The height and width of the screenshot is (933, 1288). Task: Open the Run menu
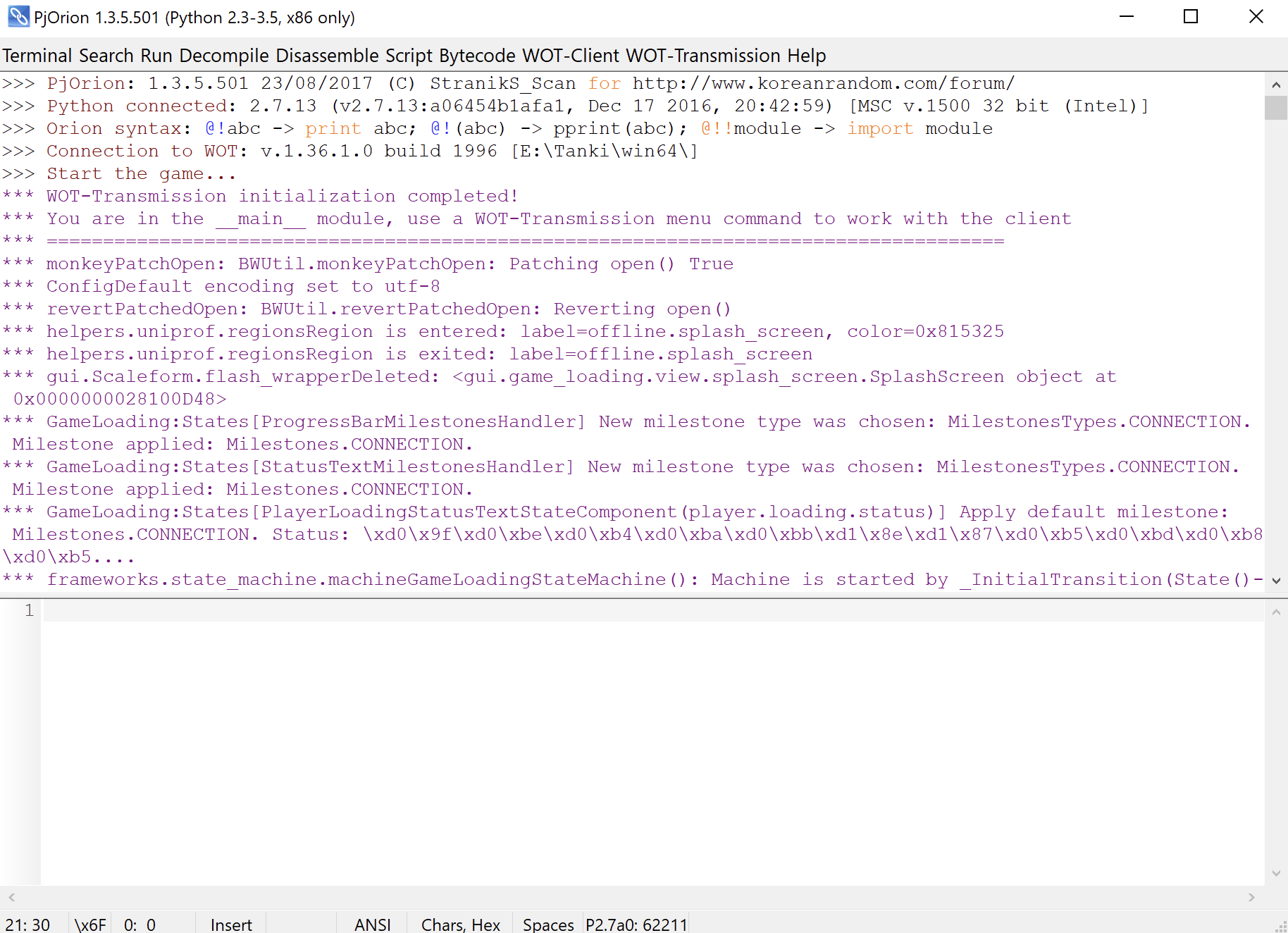click(x=156, y=56)
